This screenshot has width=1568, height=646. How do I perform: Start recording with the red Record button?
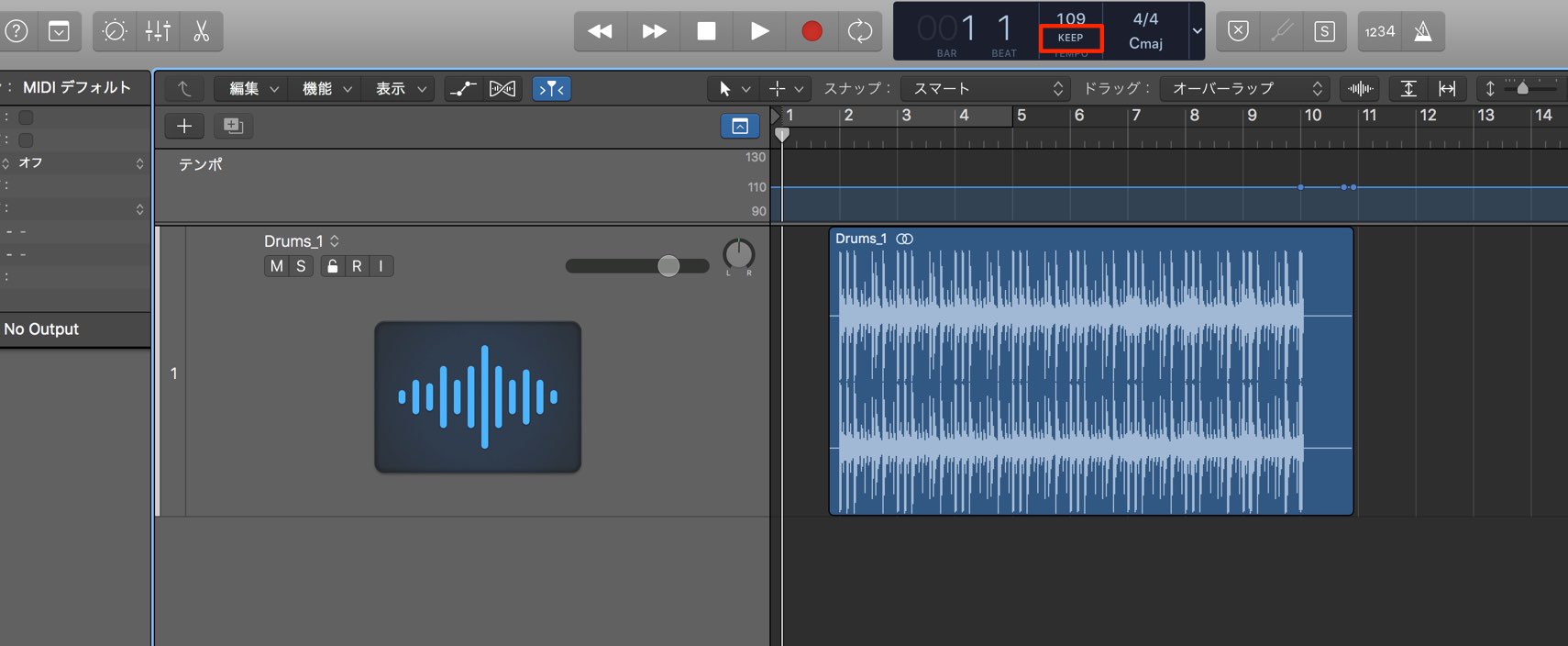pos(812,31)
